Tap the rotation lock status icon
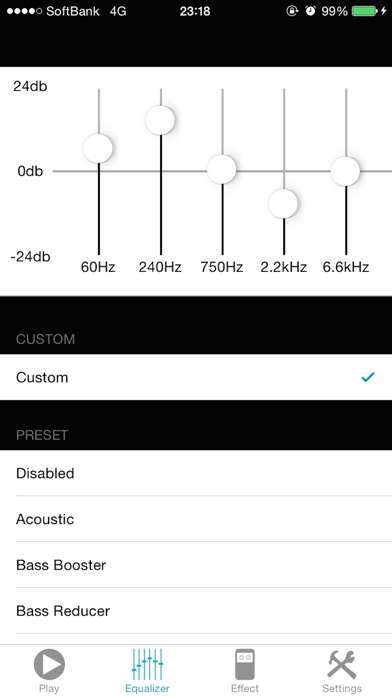392x696 pixels. coord(292,11)
